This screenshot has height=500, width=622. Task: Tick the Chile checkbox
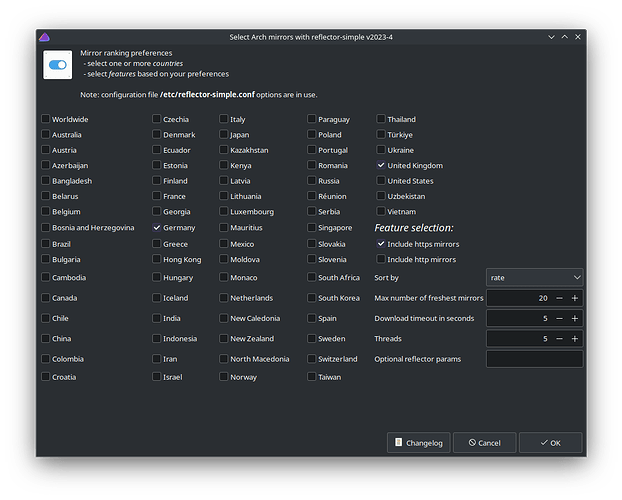coord(46,318)
